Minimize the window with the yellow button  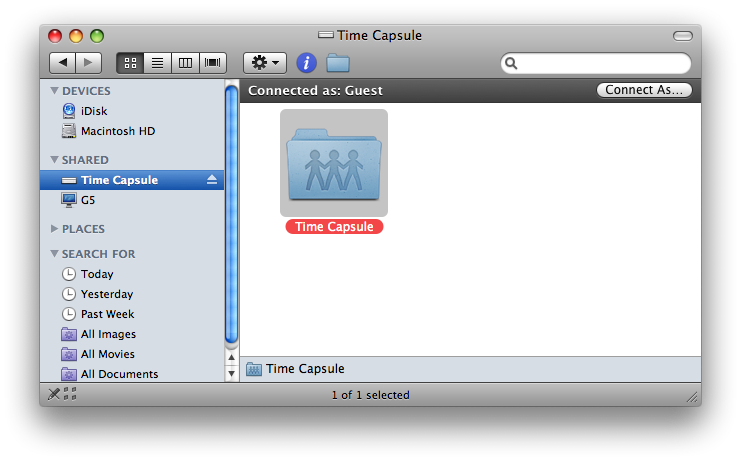coord(76,36)
